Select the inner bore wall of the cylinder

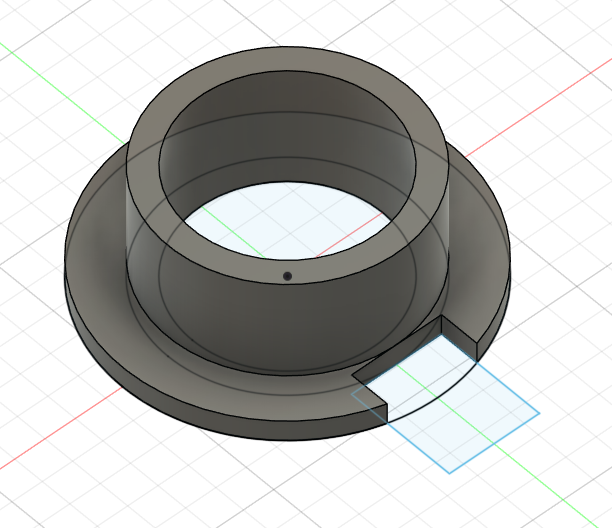(288, 129)
